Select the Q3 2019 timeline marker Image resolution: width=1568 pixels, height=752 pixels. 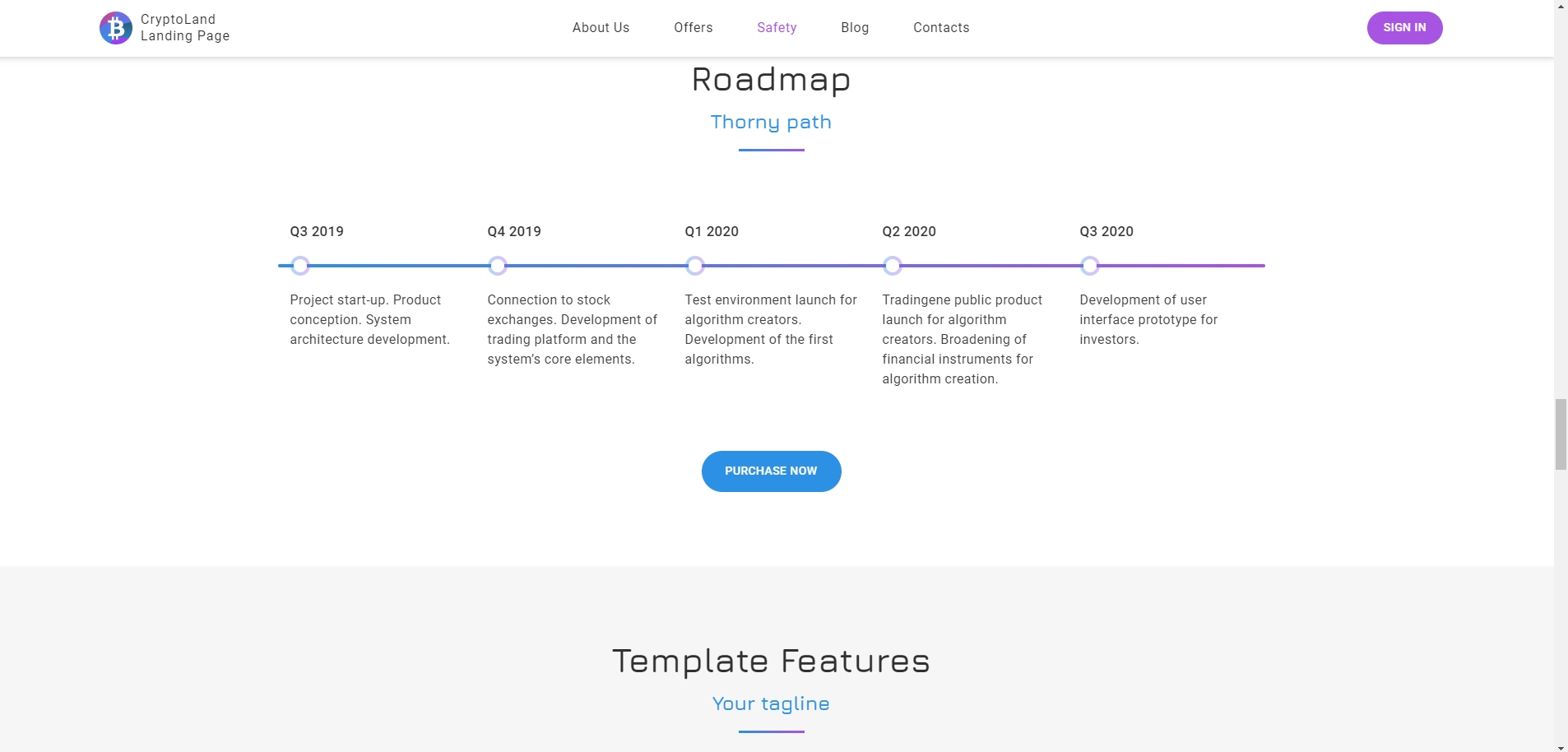point(300,266)
